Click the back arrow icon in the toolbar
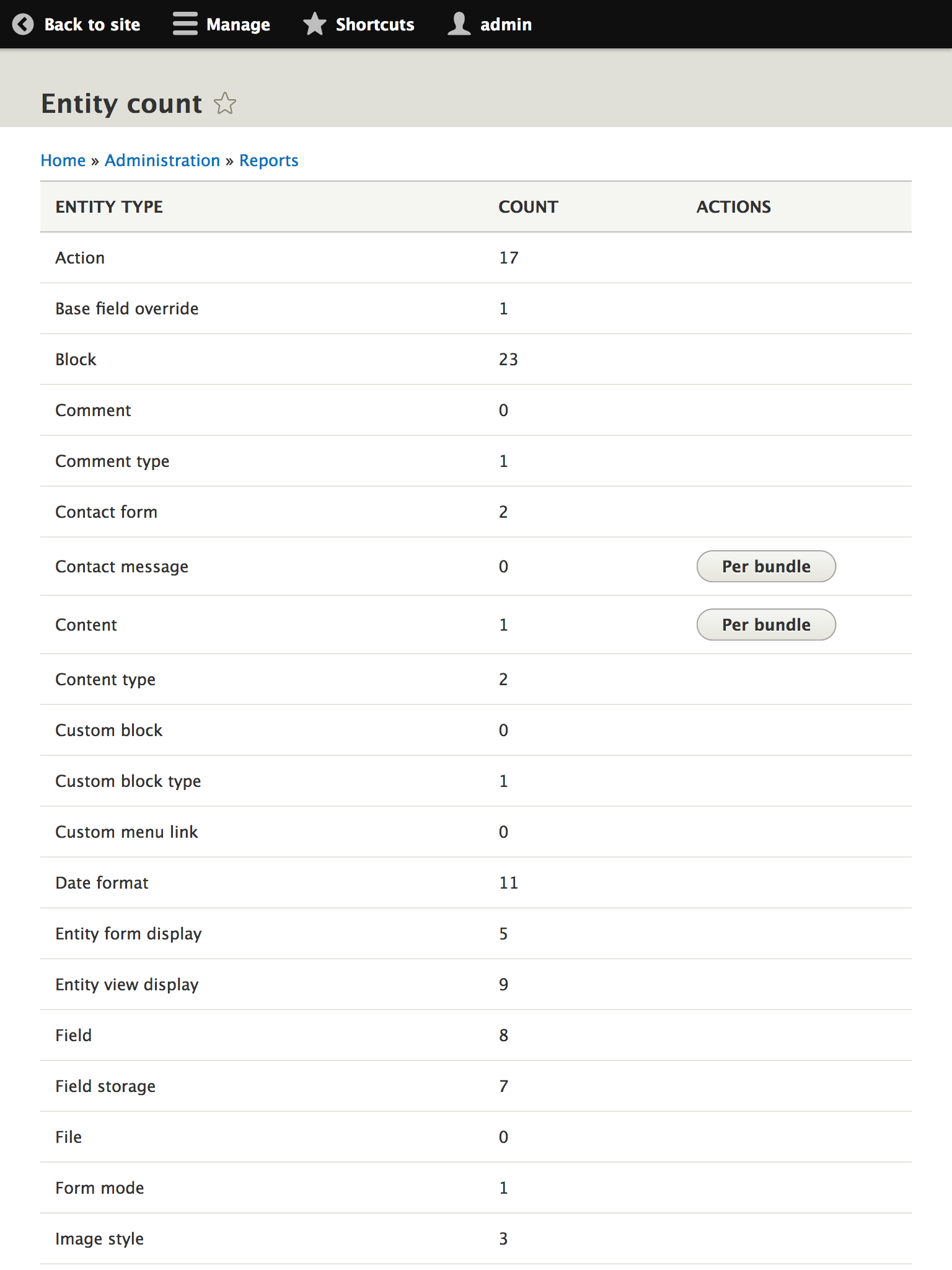Viewport: 952px width, 1270px height. point(23,24)
